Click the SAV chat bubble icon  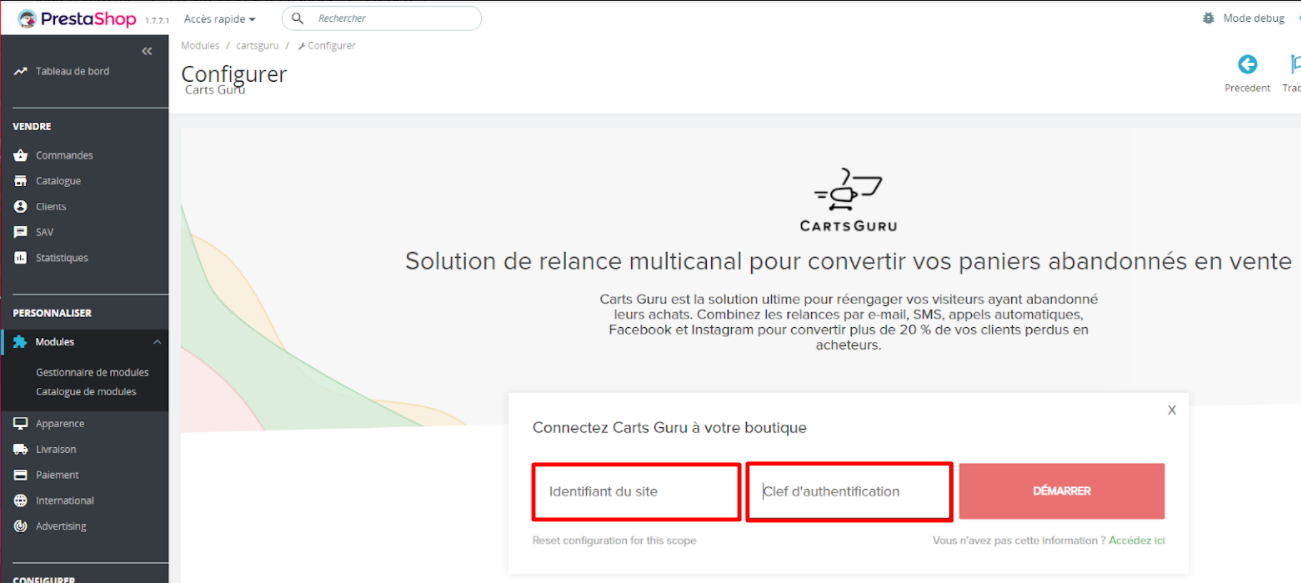(x=20, y=232)
